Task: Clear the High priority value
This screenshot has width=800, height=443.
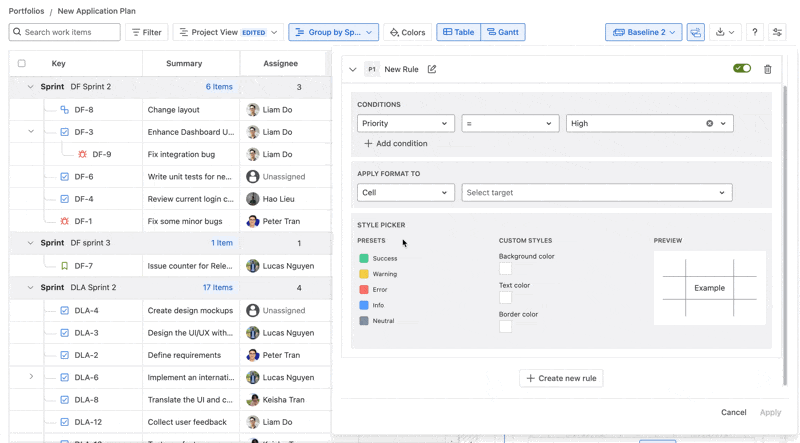Action: click(710, 124)
